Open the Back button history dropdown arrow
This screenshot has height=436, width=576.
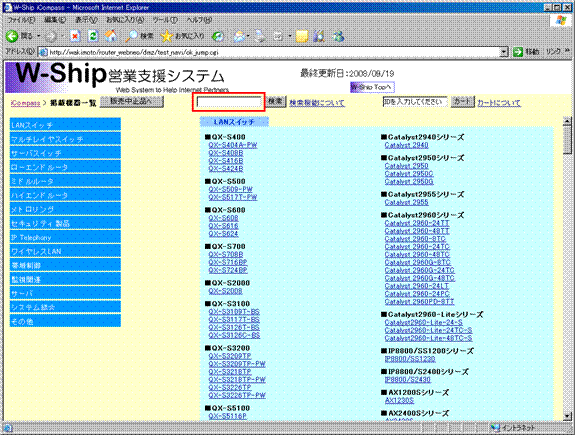click(x=39, y=36)
